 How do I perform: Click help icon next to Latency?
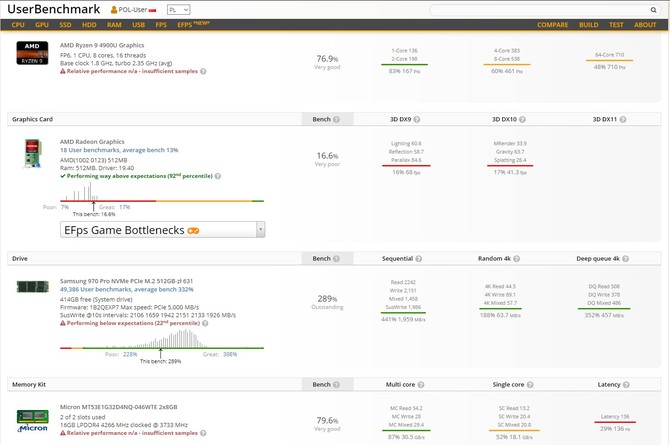tap(626, 385)
